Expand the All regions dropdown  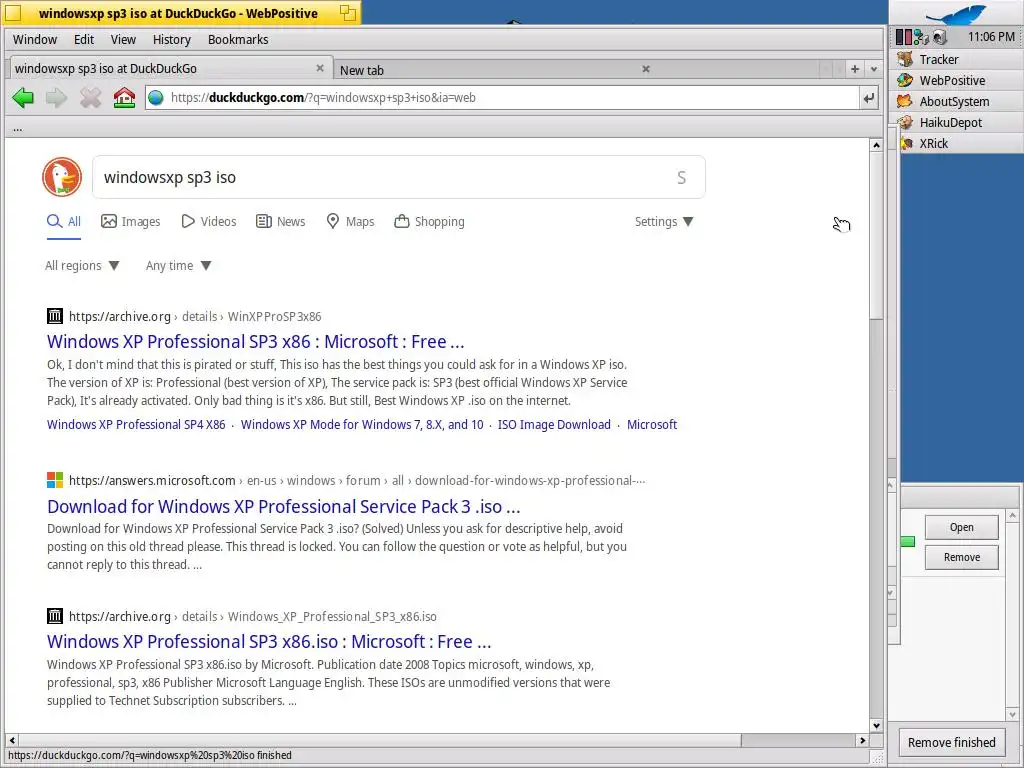click(x=82, y=265)
